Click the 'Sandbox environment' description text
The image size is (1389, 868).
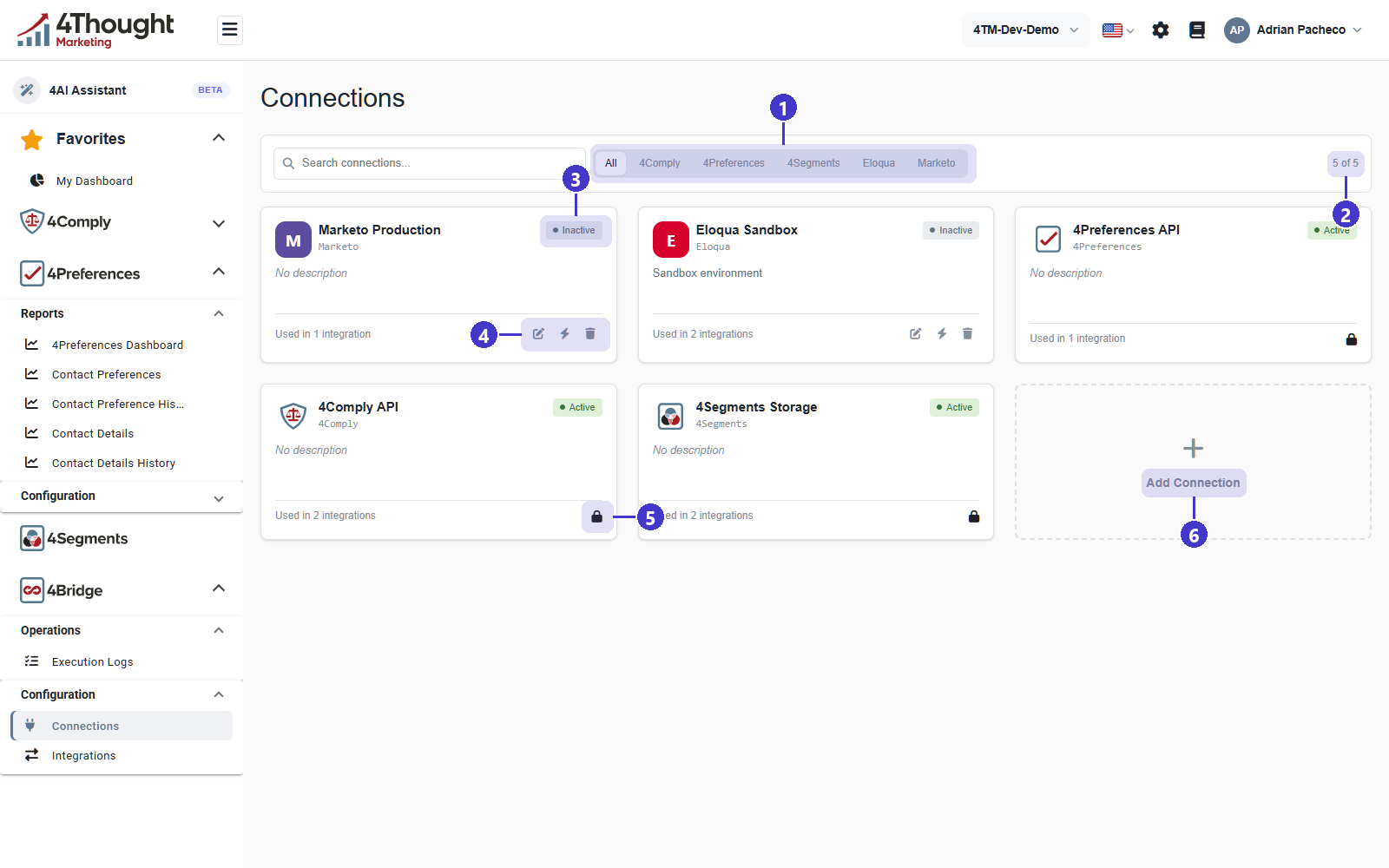[x=708, y=273]
